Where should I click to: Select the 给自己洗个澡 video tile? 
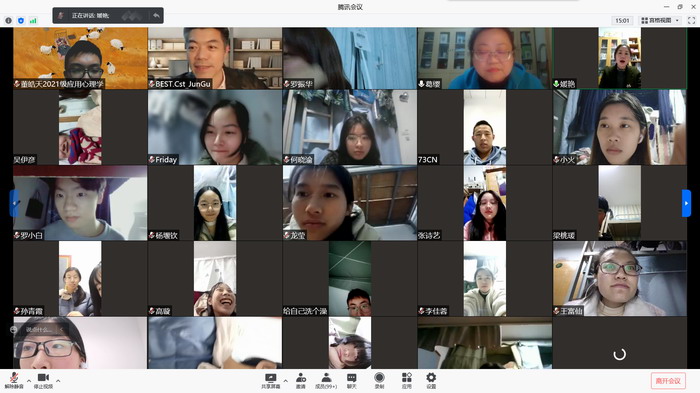350,279
